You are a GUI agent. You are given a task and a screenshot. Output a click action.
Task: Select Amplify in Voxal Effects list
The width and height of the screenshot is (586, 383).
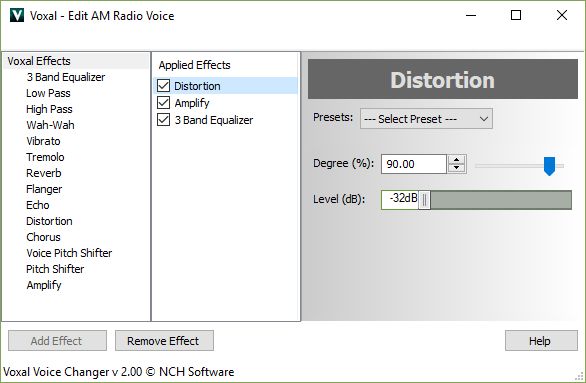point(44,285)
